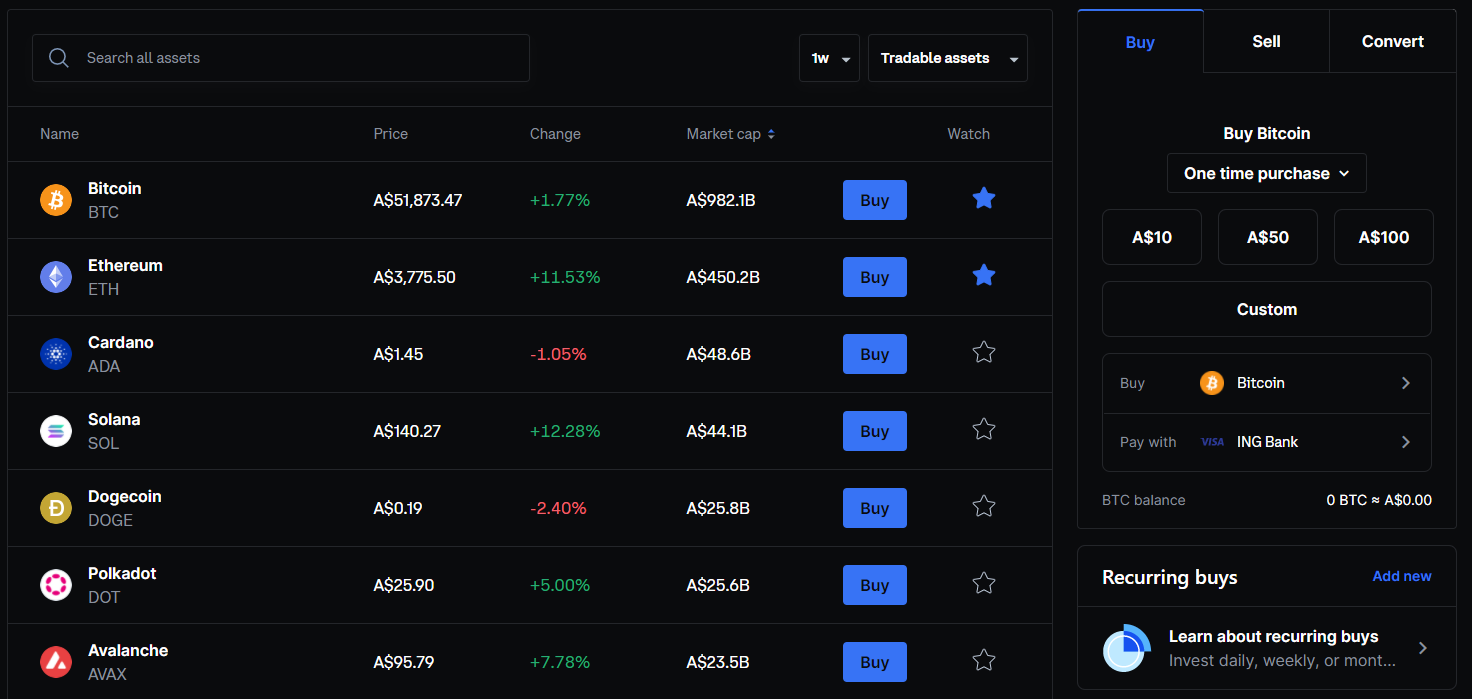This screenshot has width=1472, height=699.
Task: Choose the Custom amount button
Action: 1267,309
